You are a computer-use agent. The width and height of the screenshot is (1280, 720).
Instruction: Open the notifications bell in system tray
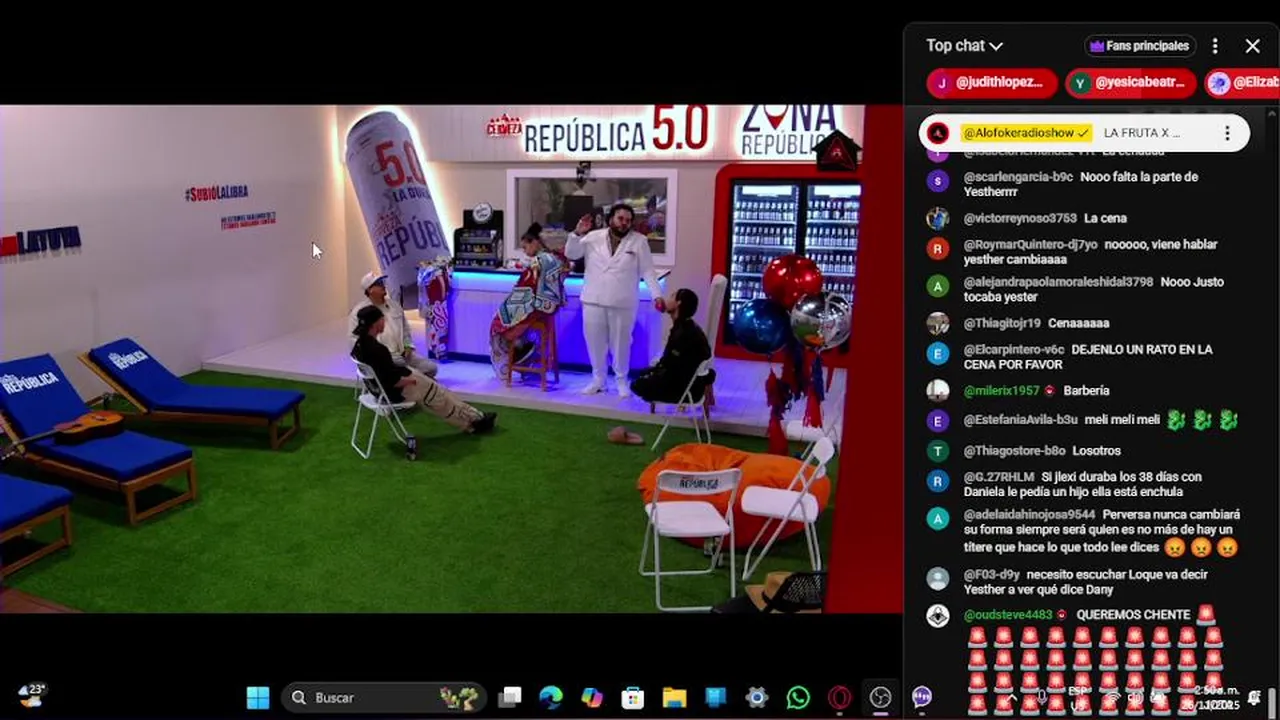click(1254, 697)
